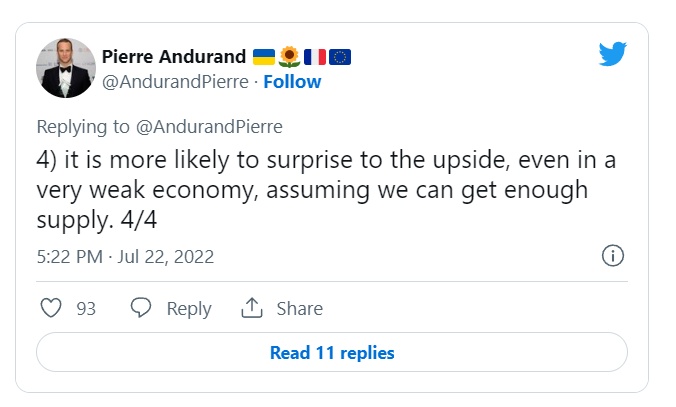Screen dimensions: 676x407
Task: Click the Pierre Andurand display name
Action: tap(174, 56)
